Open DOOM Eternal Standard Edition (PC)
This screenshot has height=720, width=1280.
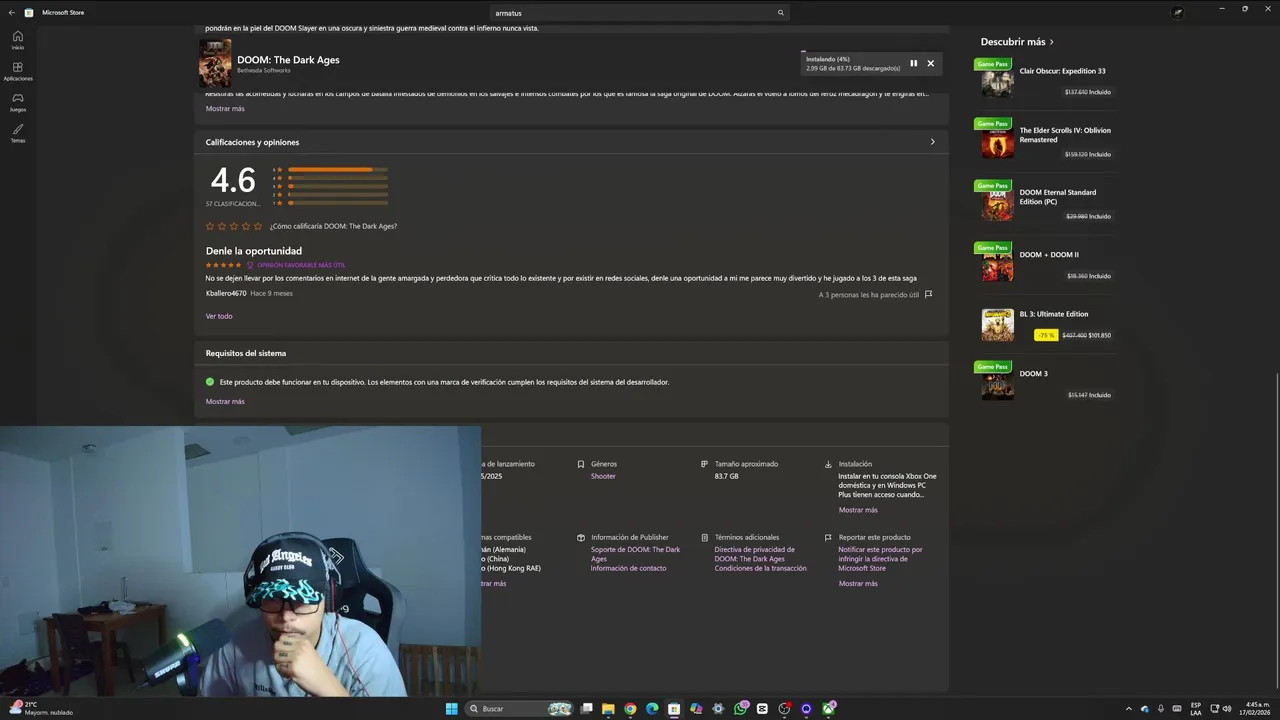[x=1046, y=200]
